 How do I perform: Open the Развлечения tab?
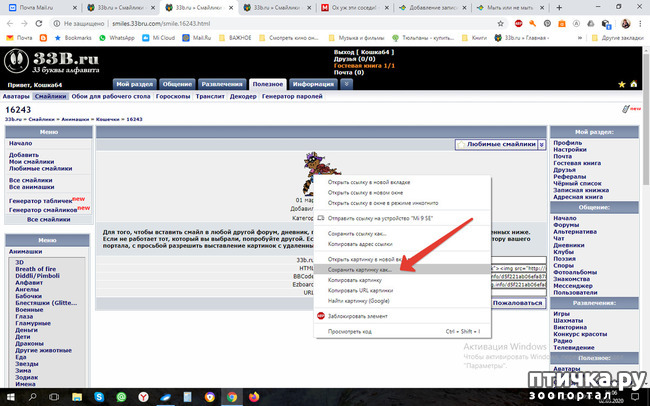222,84
